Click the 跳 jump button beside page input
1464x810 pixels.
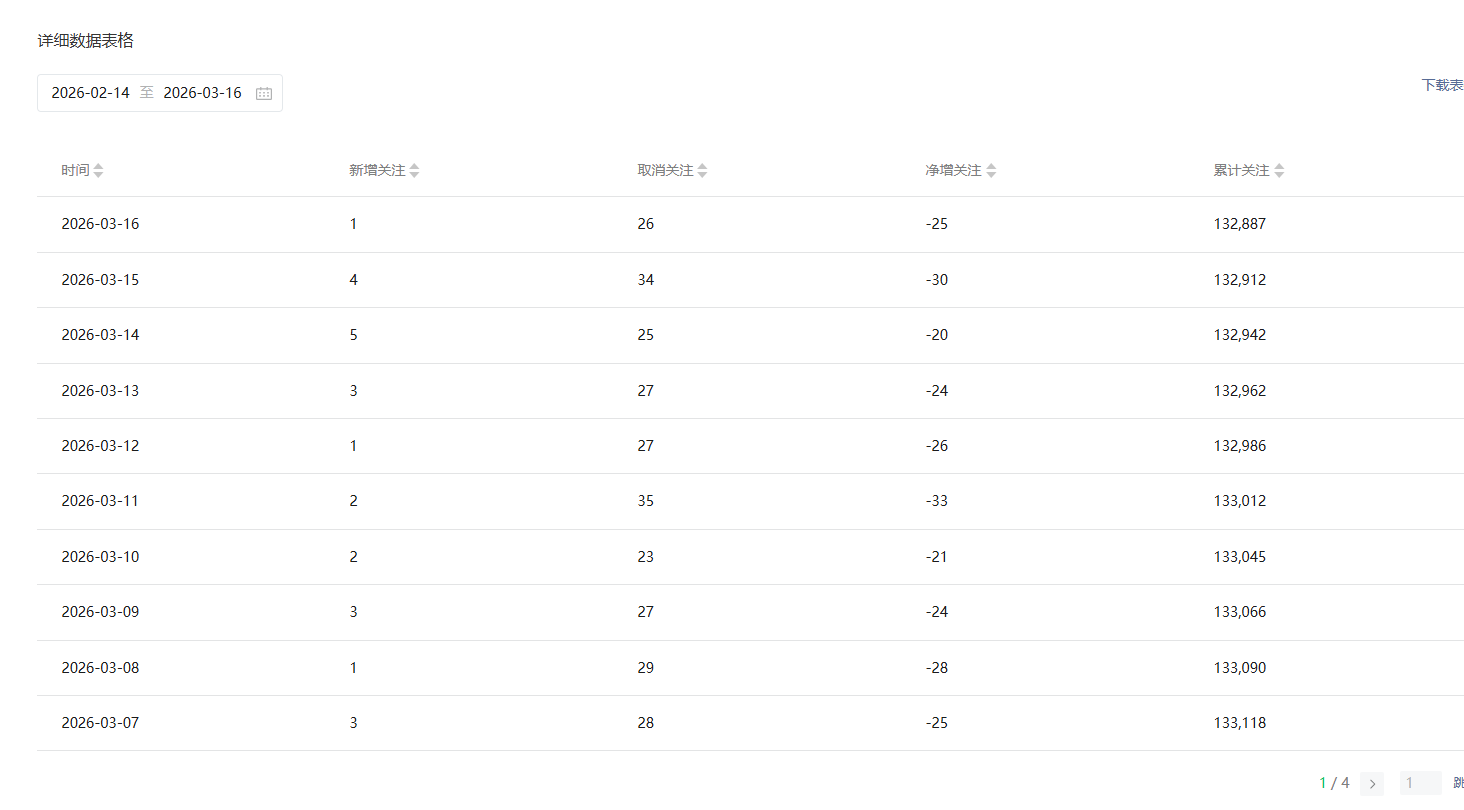tap(1458, 783)
